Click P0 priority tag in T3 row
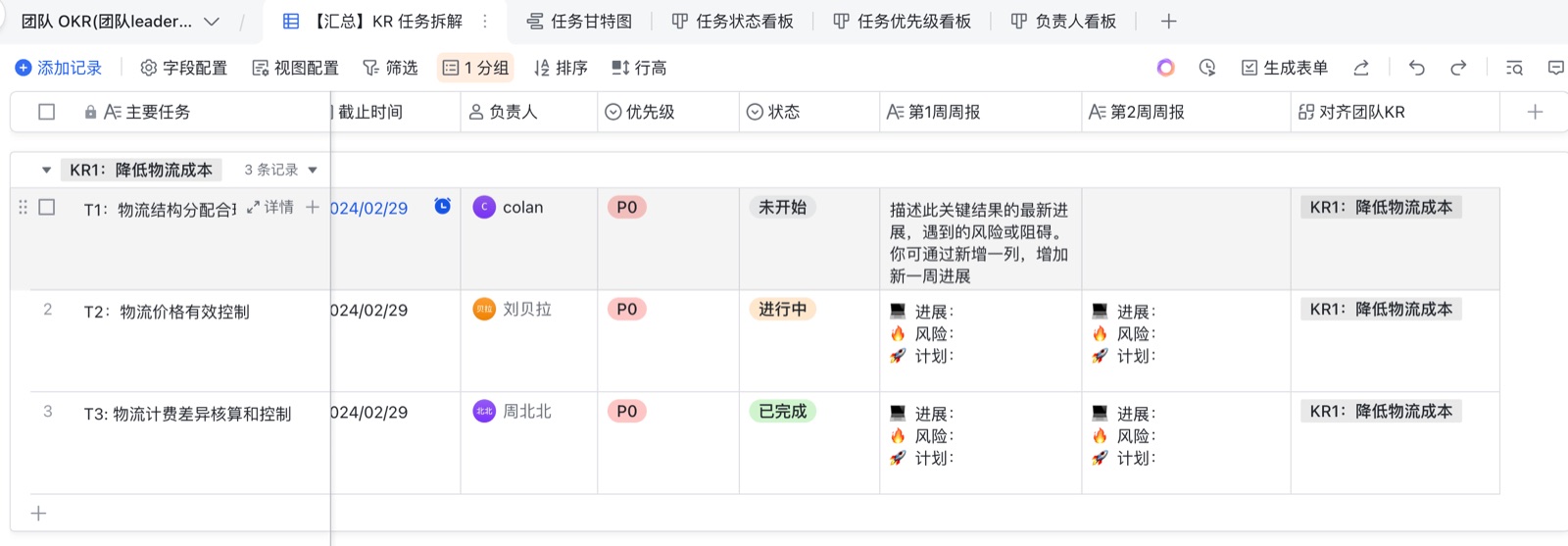 tap(627, 411)
